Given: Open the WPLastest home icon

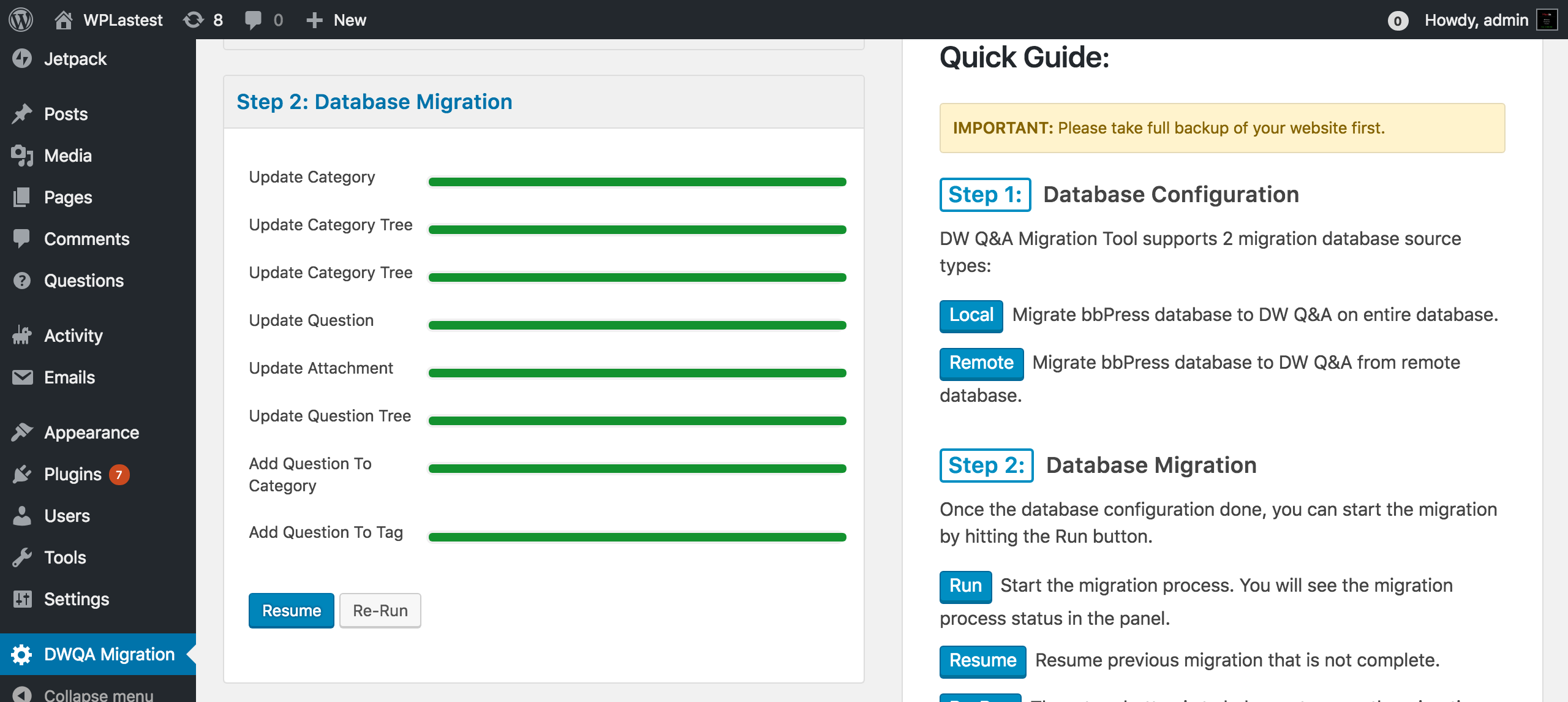Looking at the screenshot, I should (x=63, y=20).
